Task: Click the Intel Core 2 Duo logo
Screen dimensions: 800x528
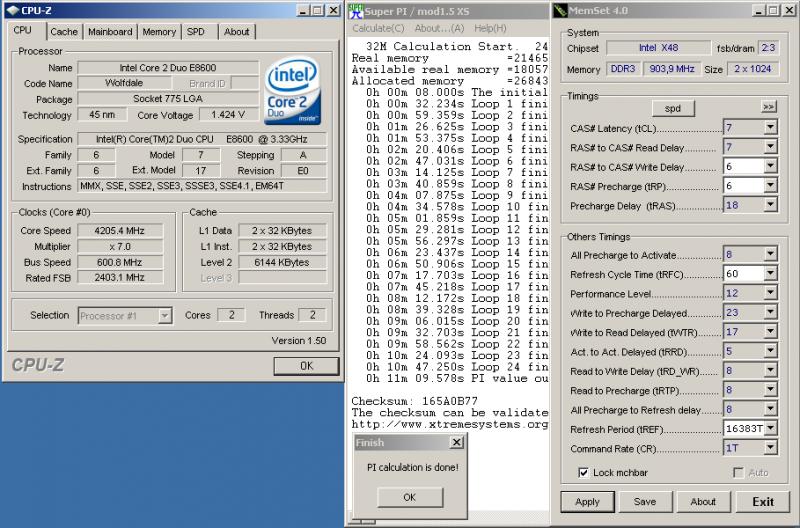Action: point(292,91)
